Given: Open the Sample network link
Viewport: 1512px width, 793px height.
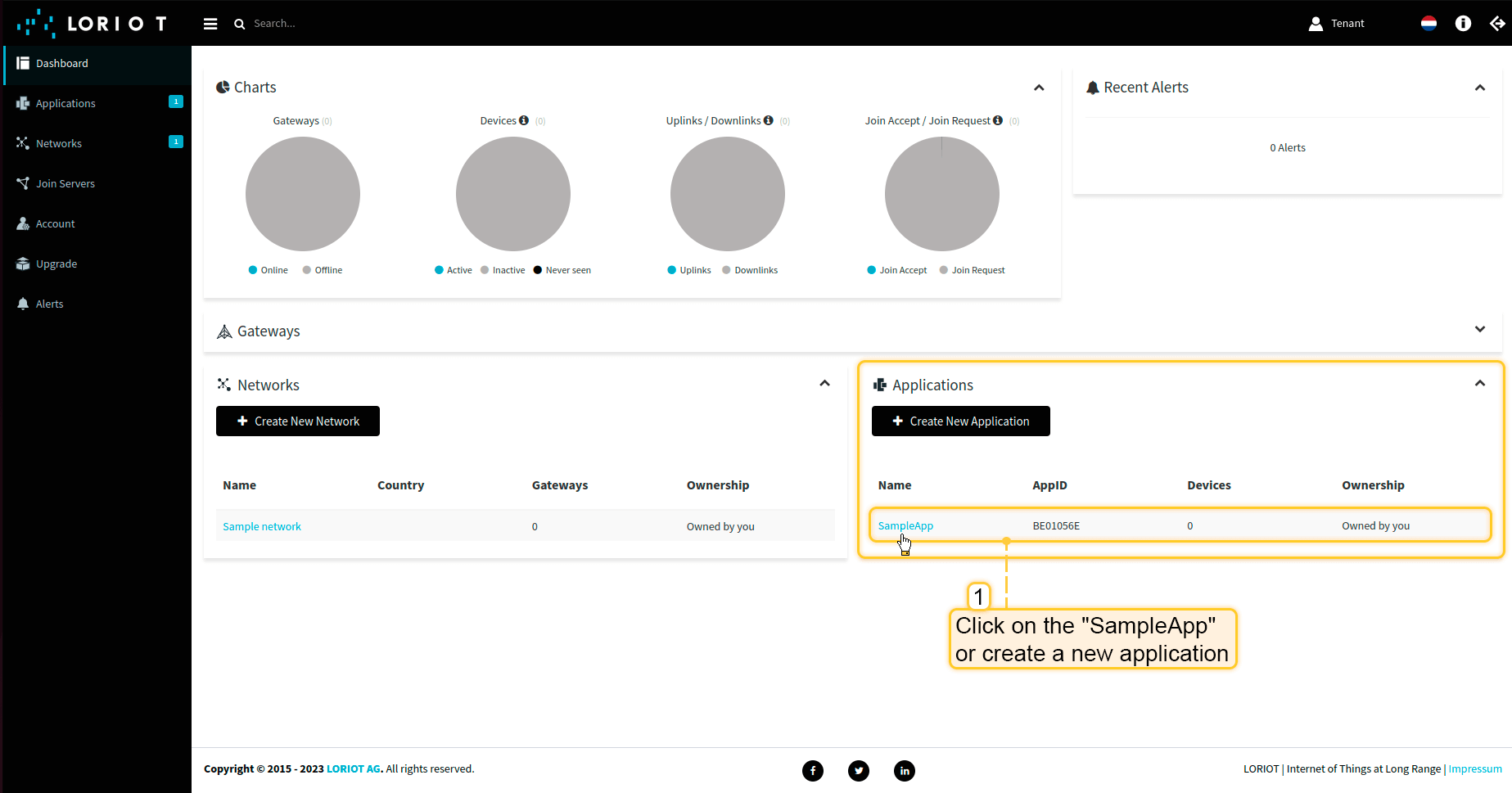Looking at the screenshot, I should [x=262, y=526].
